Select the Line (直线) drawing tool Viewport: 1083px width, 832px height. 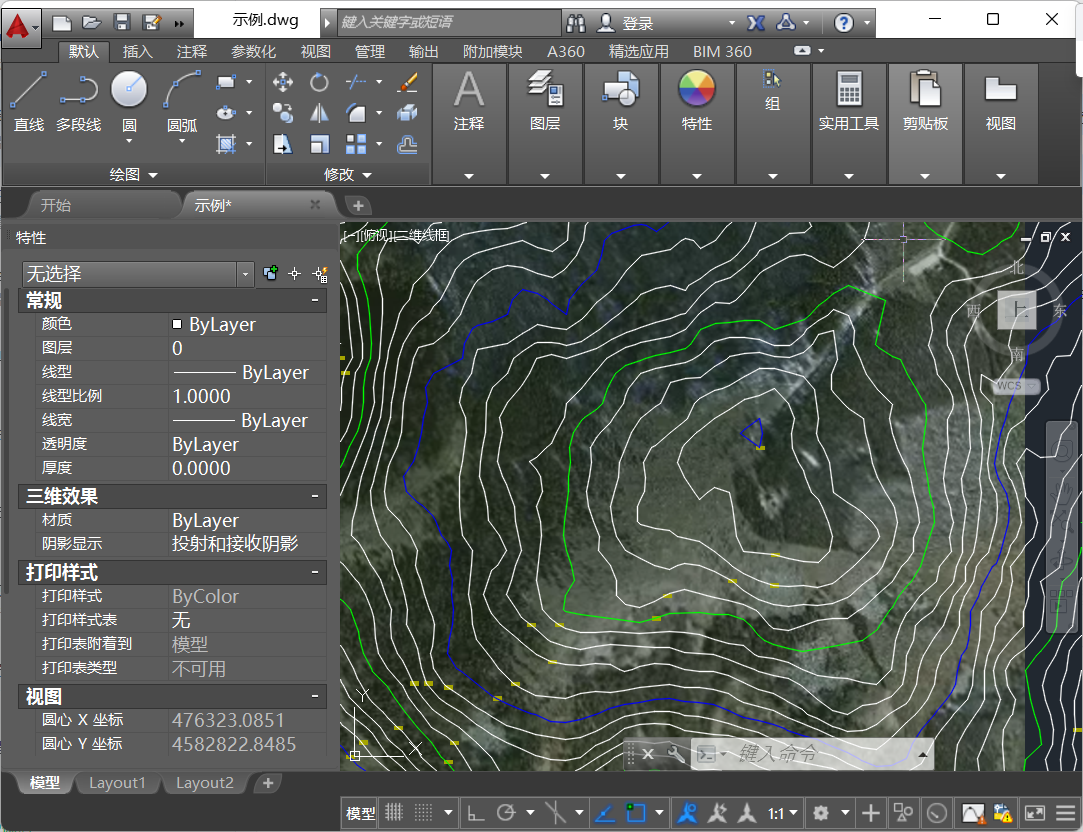click(28, 101)
